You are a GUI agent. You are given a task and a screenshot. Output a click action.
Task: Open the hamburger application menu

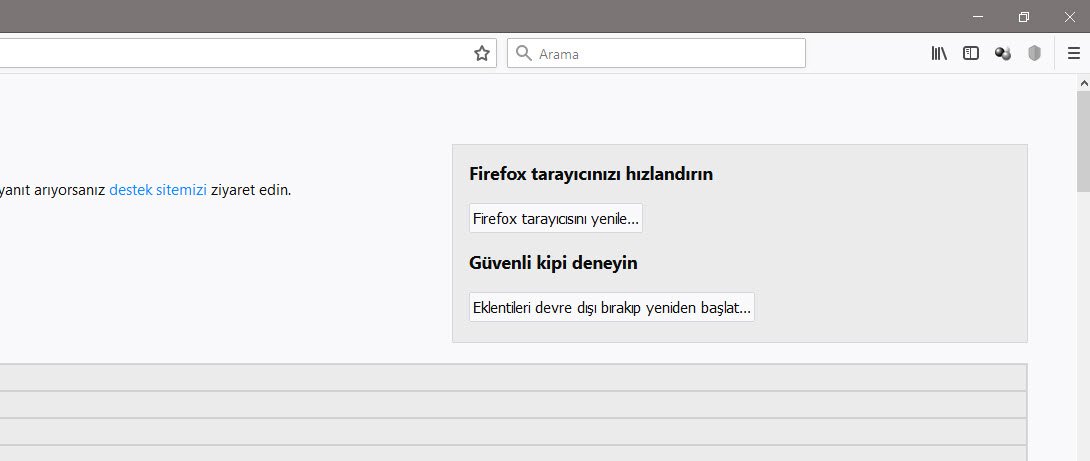coord(1073,54)
